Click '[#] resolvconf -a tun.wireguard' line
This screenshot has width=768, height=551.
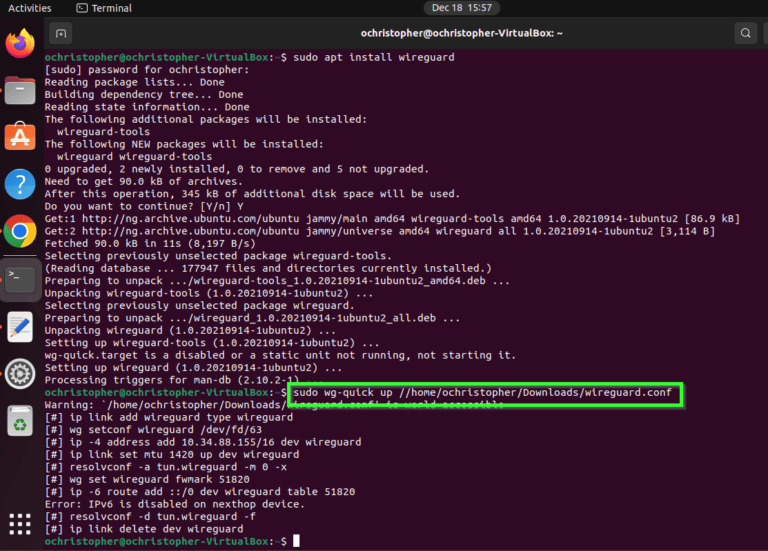point(166,467)
